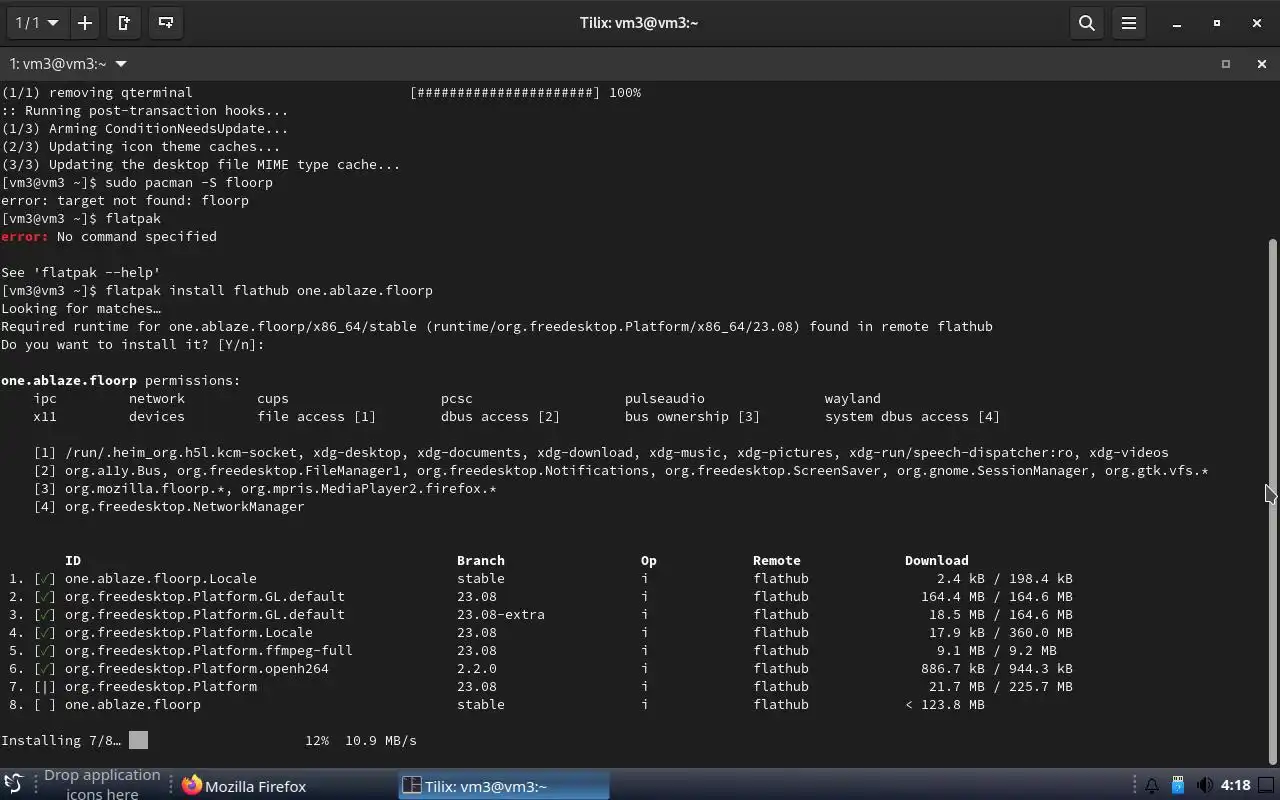Click the 'Remote' column header

[x=777, y=560]
